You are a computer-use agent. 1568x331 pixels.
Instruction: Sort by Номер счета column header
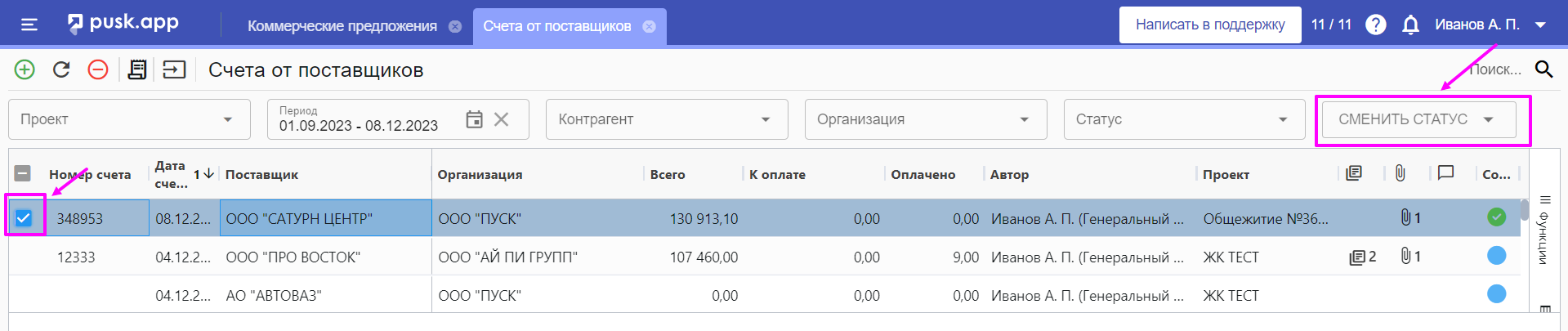pos(90,174)
